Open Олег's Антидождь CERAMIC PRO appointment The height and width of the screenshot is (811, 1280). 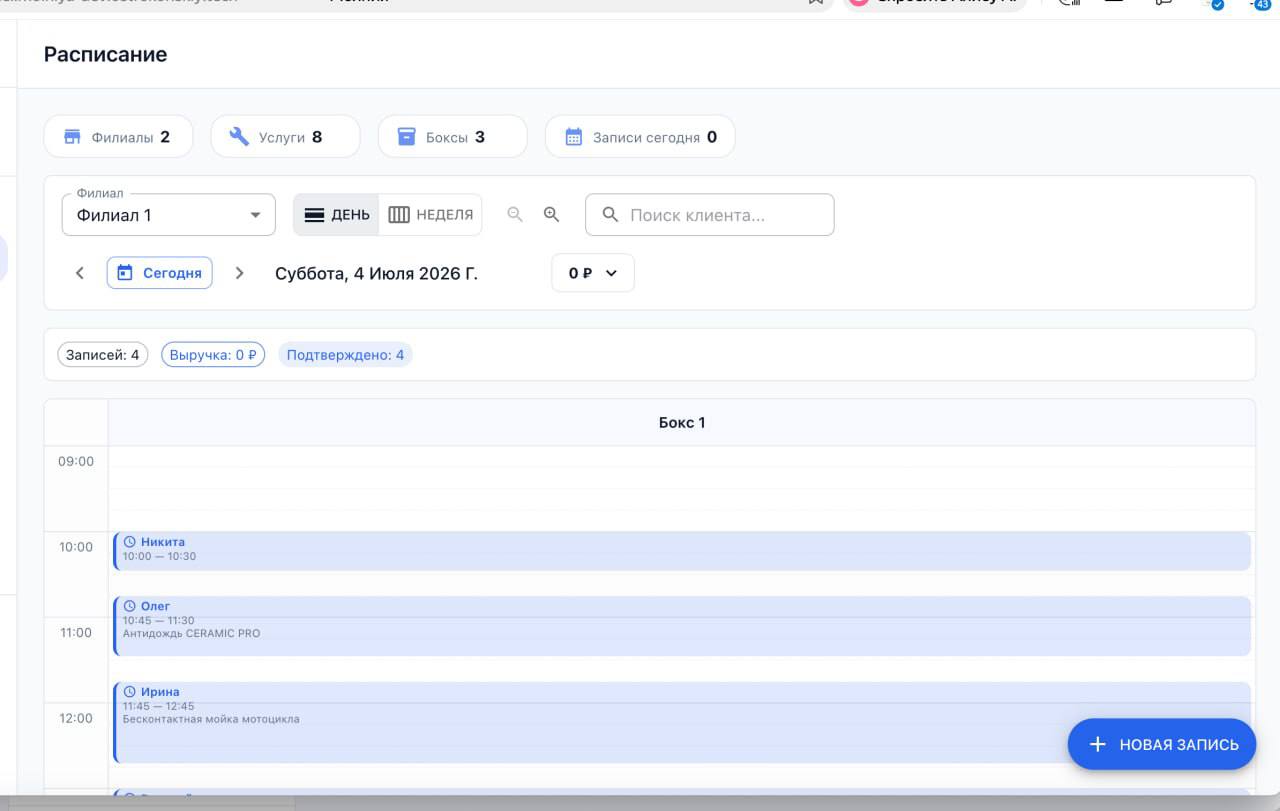pos(682,626)
